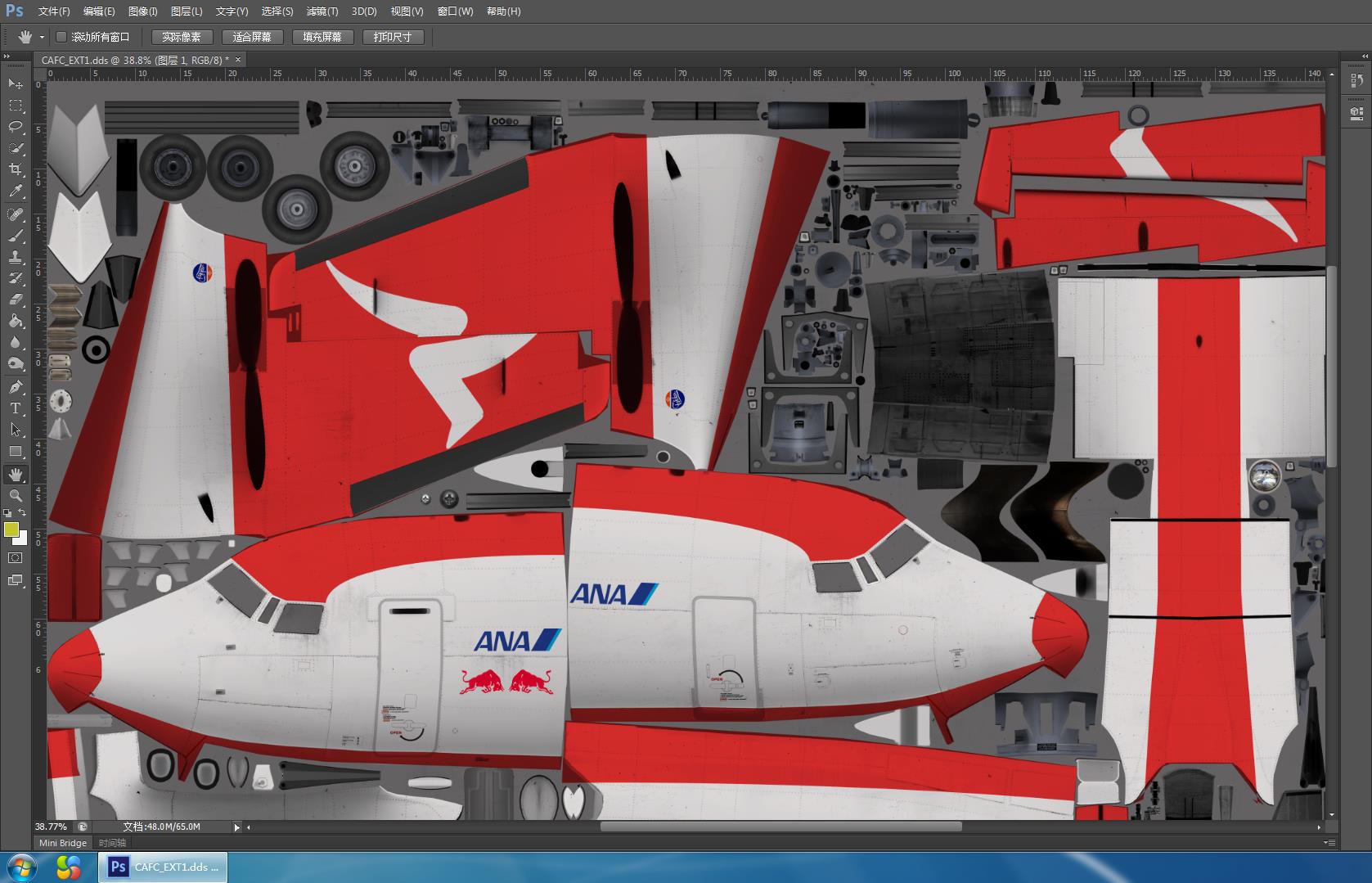Close the CAFC_EXT1.dds document tab
The height and width of the screenshot is (883, 1372).
(x=238, y=60)
